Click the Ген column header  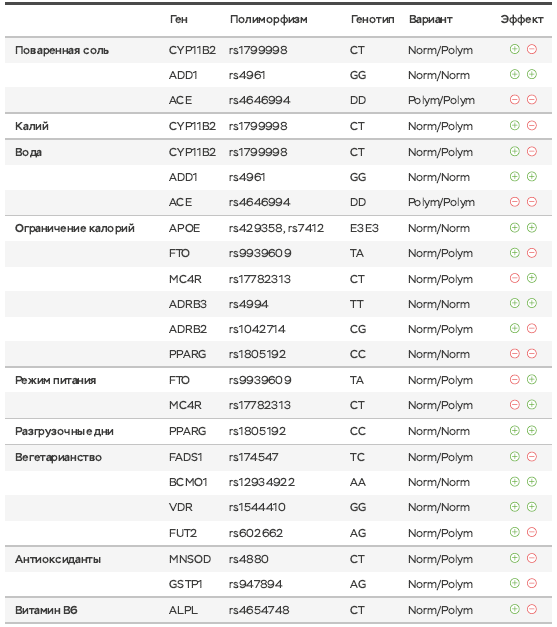coord(178,19)
